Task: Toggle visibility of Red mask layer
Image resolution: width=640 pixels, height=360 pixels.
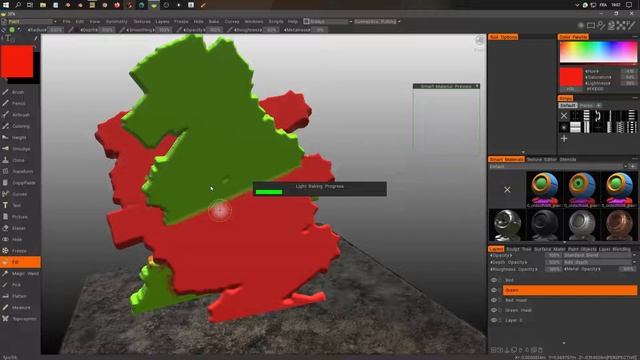Action: click(494, 300)
